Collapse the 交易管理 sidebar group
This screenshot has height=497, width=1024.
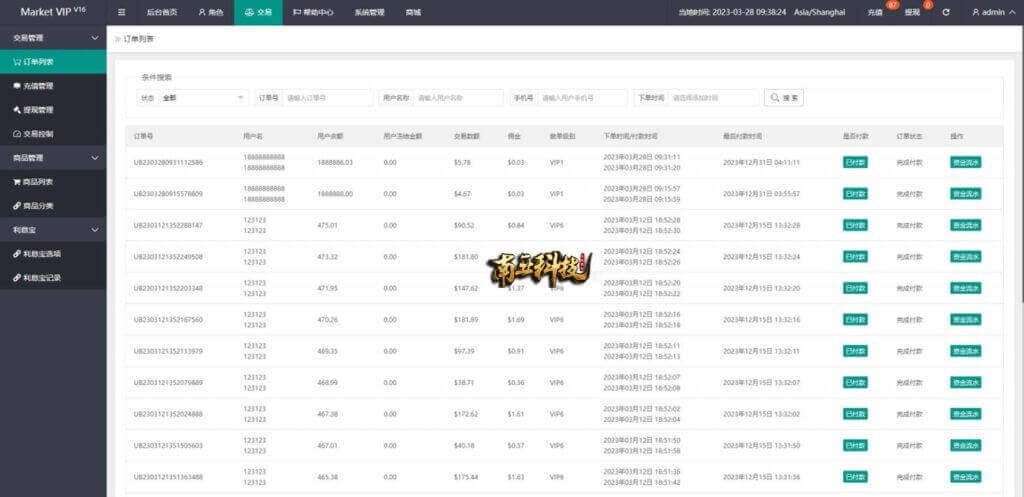[52, 37]
